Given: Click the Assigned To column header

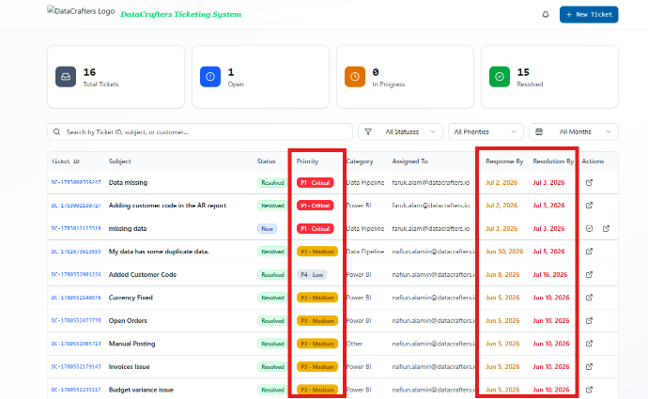Looking at the screenshot, I should point(410,161).
